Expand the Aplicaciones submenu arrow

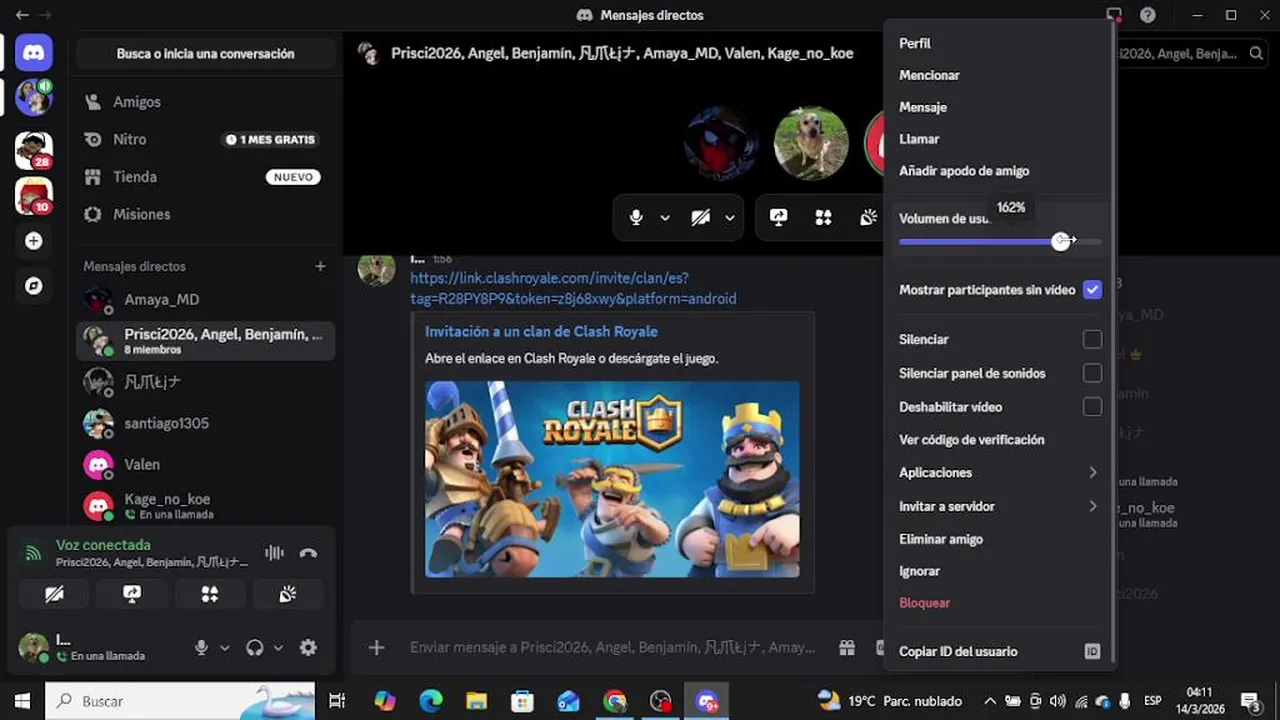coord(1092,473)
